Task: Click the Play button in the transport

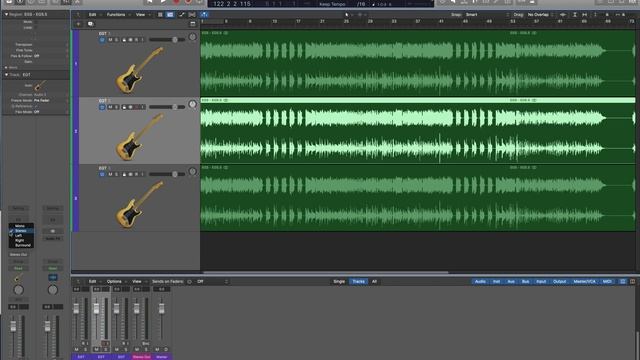Action: click(163, 2)
